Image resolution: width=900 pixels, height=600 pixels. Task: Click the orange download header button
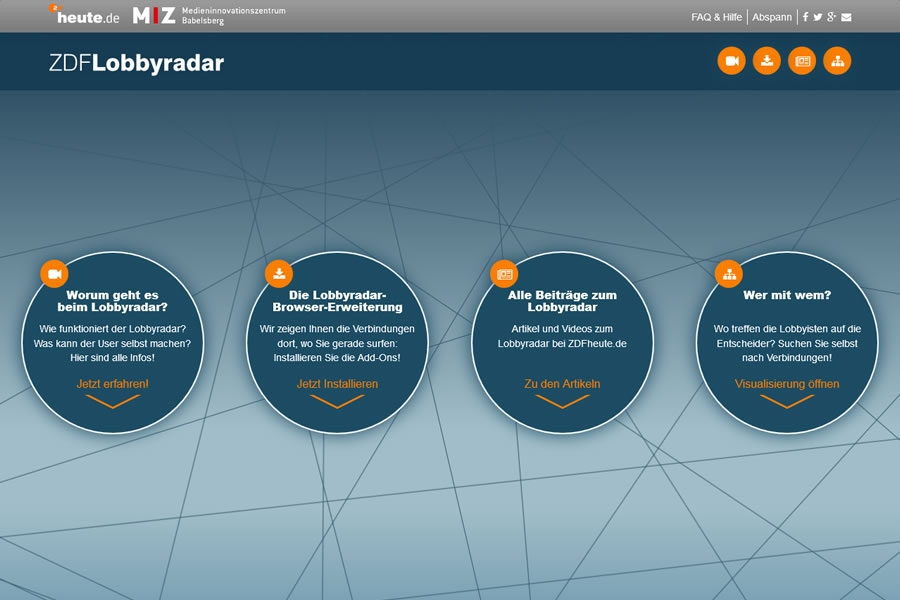point(767,61)
